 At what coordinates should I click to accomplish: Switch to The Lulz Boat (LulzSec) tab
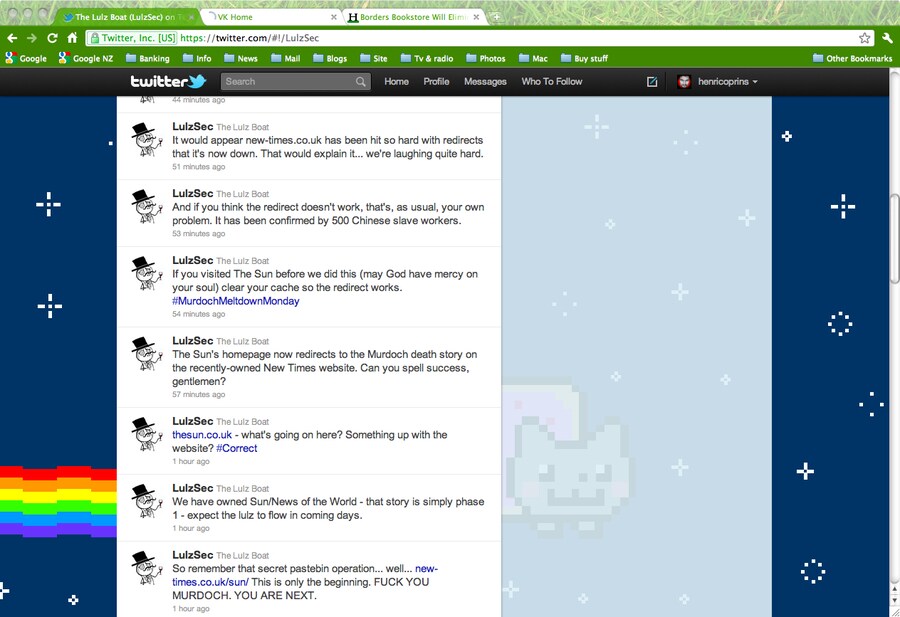125,17
